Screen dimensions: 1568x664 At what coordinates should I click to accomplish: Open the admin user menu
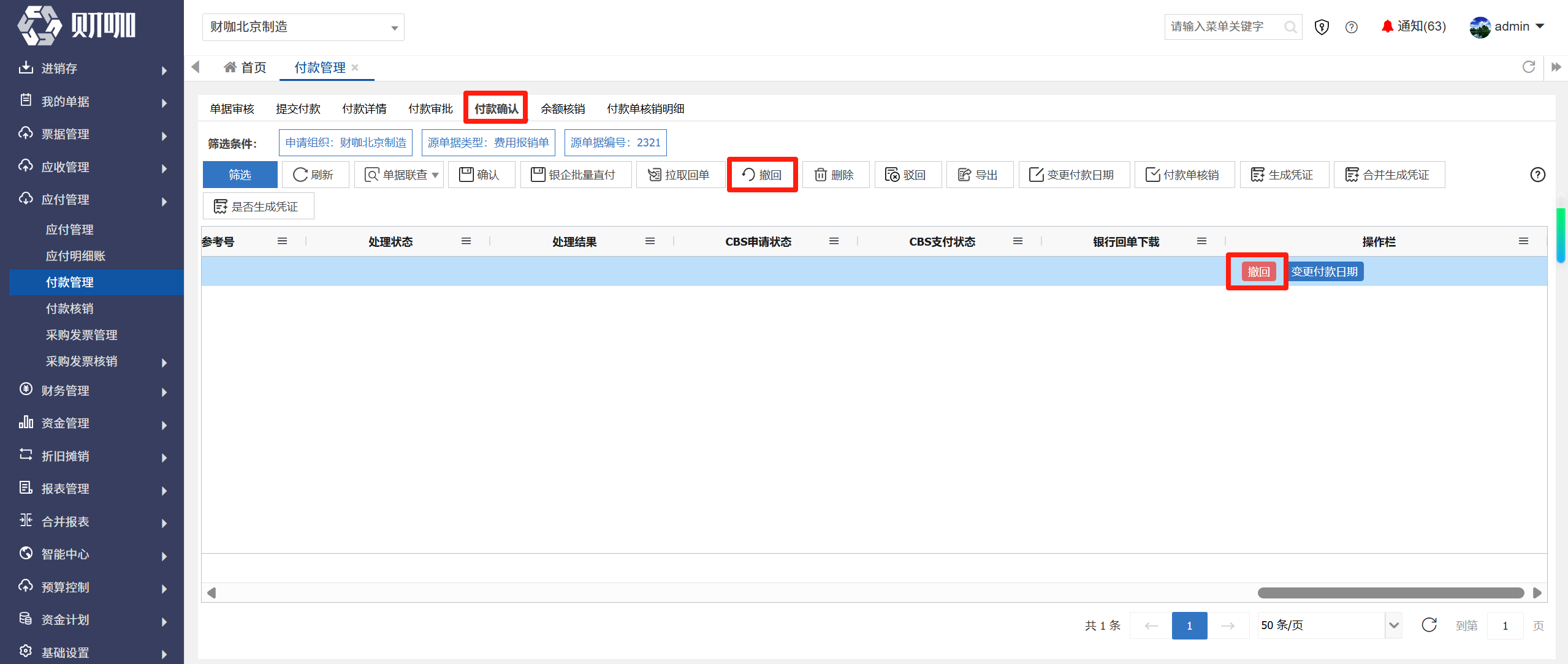click(1506, 27)
